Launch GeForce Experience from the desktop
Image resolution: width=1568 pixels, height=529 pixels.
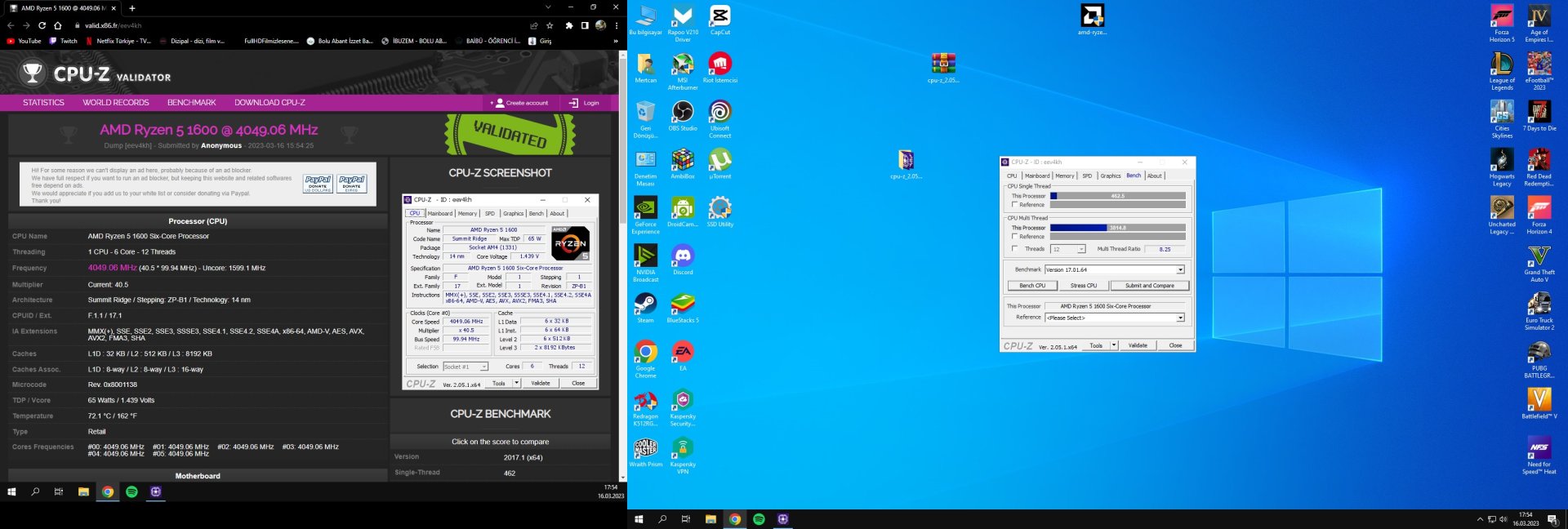[x=645, y=216]
